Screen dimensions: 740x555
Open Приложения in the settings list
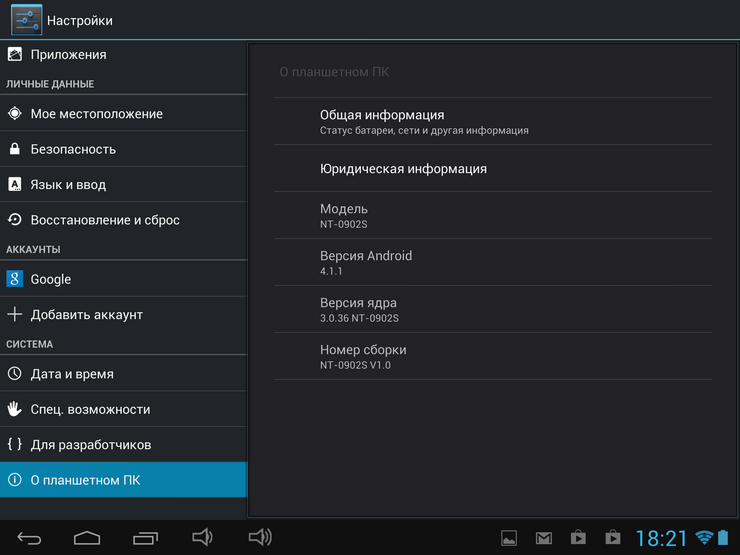124,55
